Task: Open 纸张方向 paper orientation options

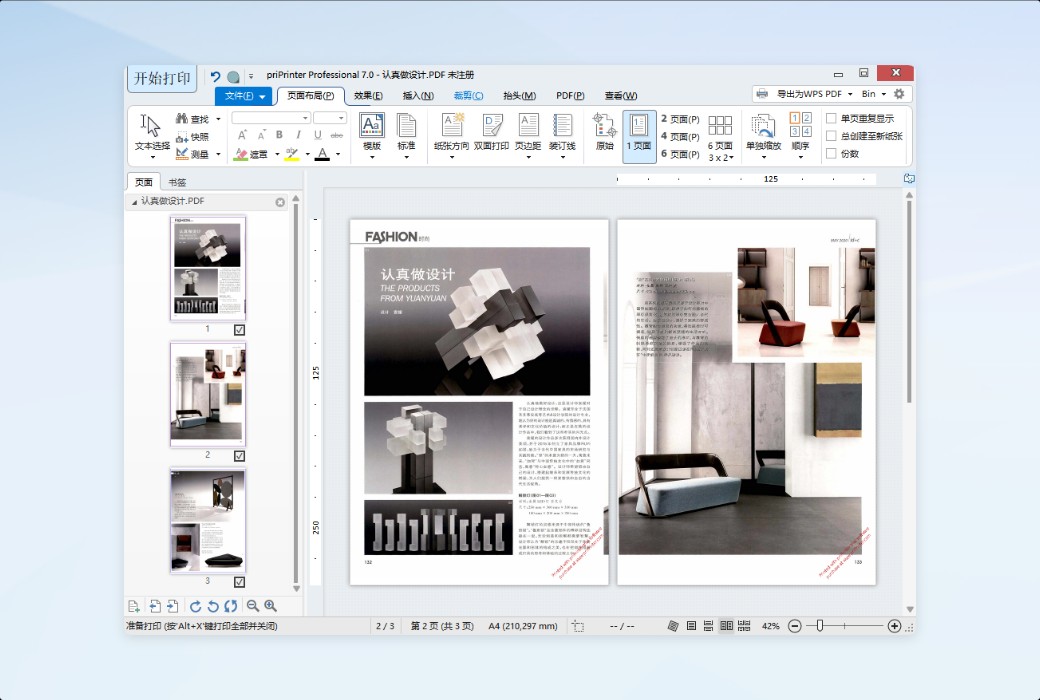Action: pyautogui.click(x=452, y=136)
